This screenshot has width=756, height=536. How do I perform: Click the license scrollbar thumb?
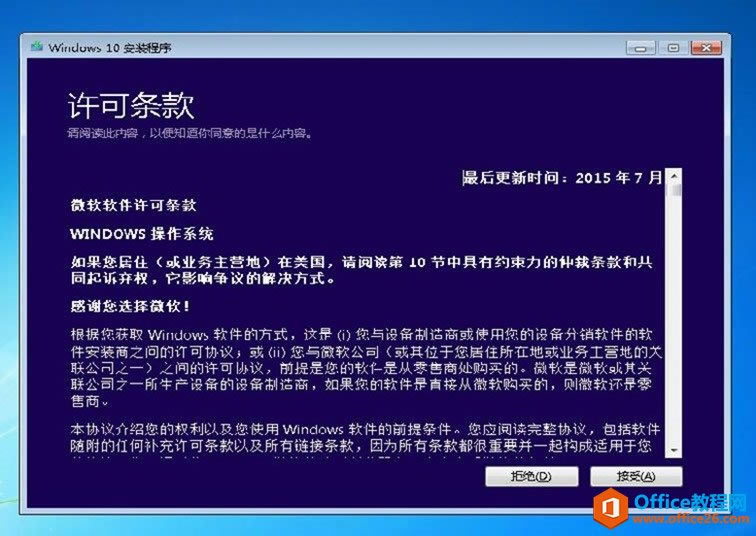676,190
